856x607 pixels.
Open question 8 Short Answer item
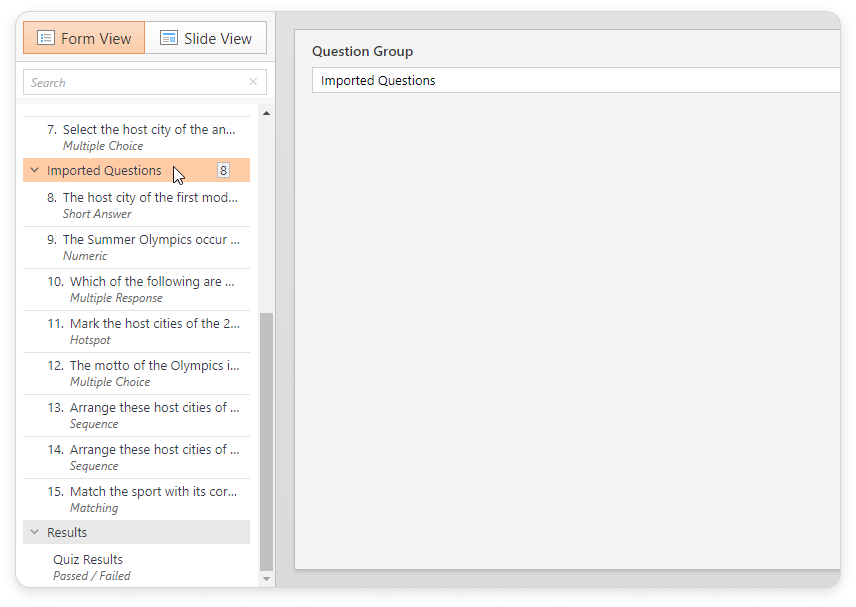coord(136,205)
